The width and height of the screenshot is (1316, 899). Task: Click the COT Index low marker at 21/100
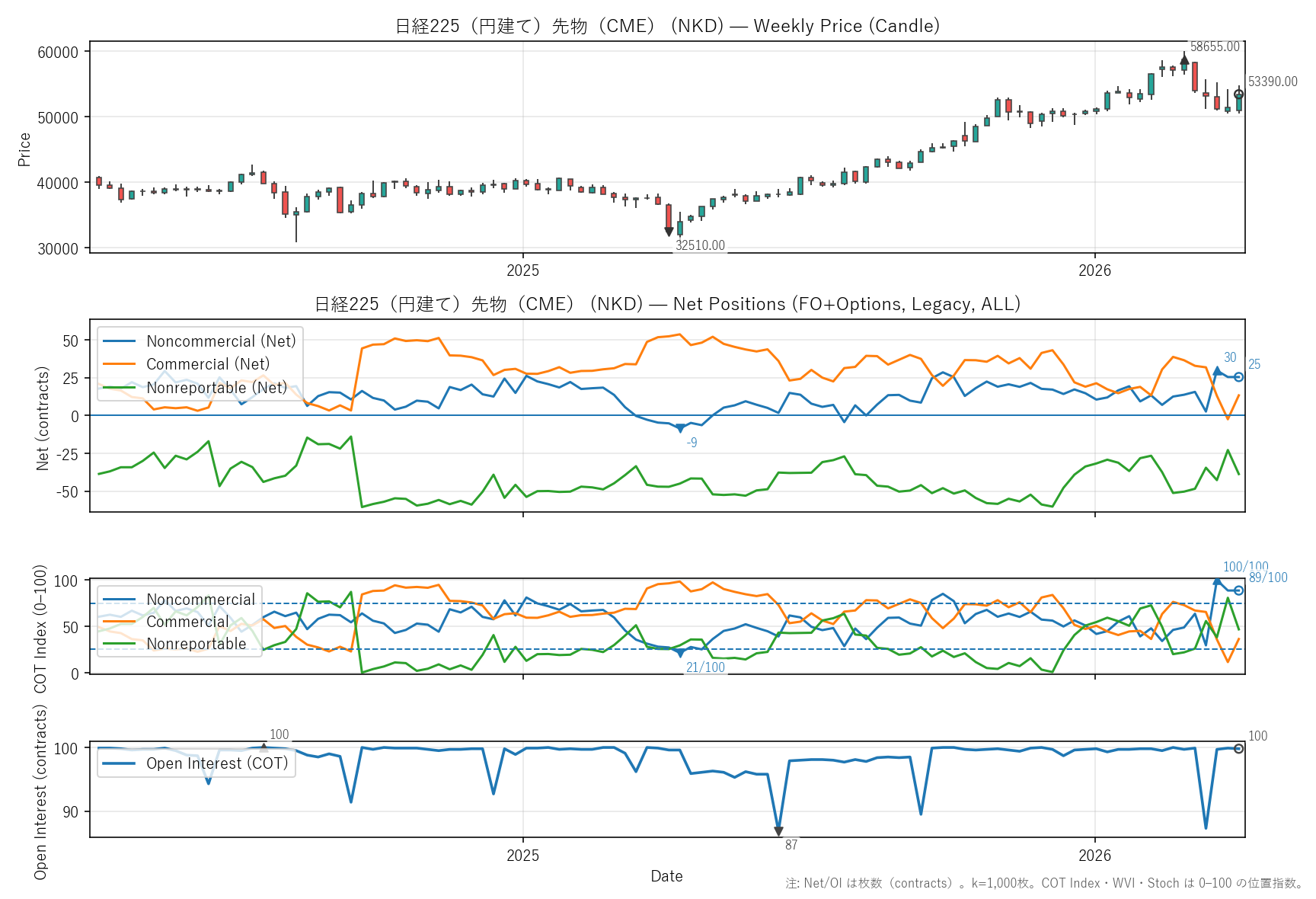pyautogui.click(x=680, y=653)
